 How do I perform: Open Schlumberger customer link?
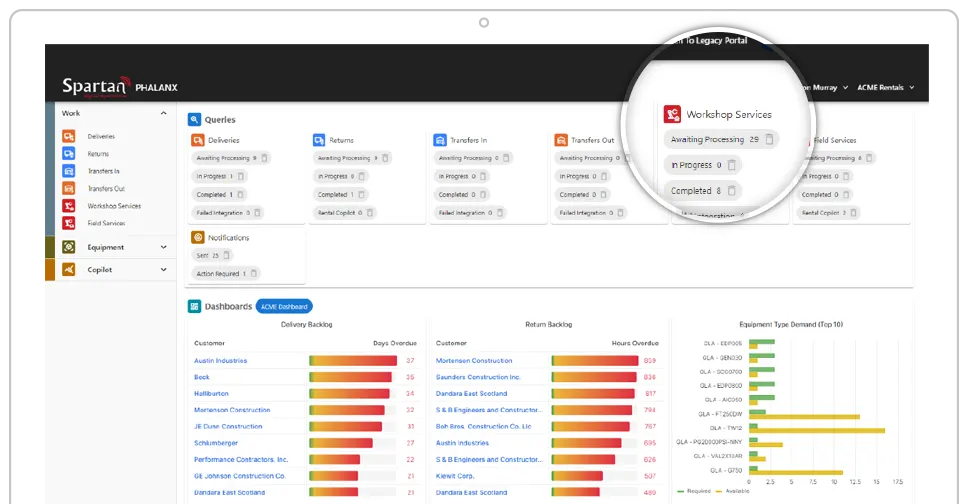[x=216, y=443]
